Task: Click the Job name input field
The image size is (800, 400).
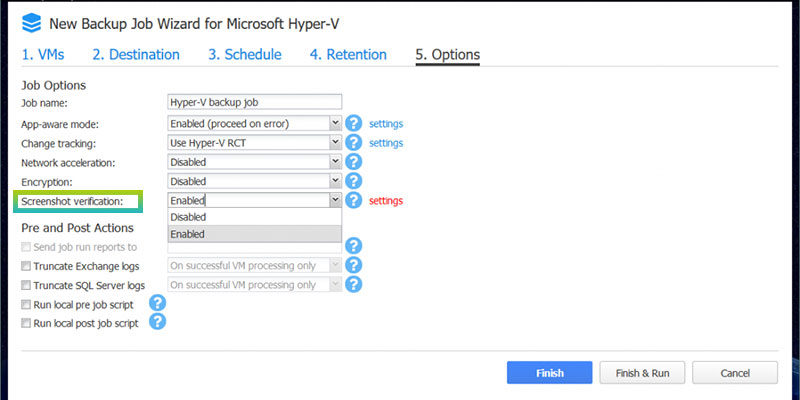Action: [x=255, y=102]
